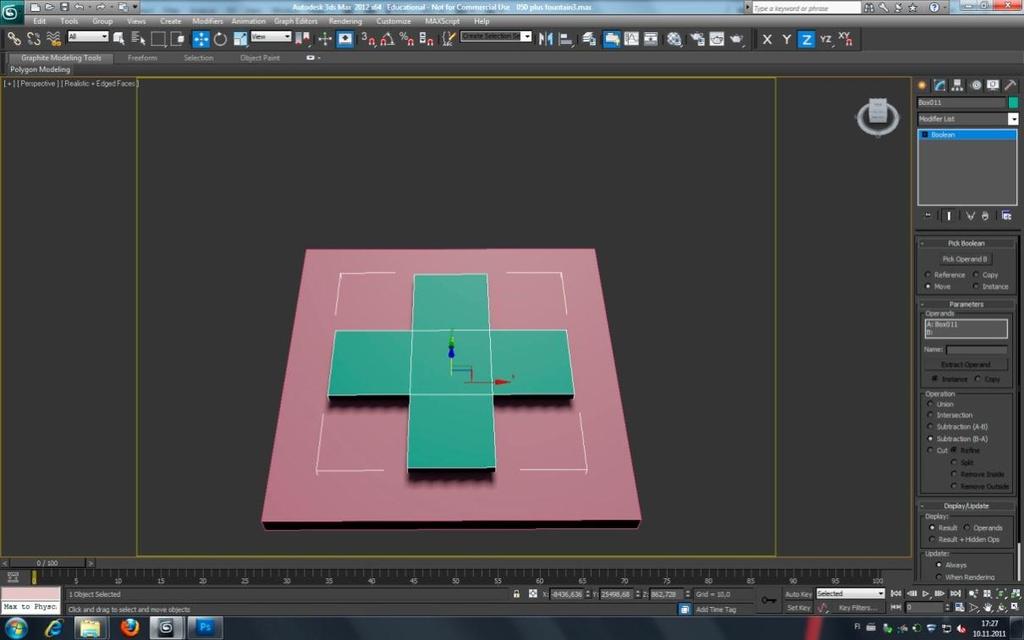Activate the Select and Move tool

[x=200, y=39]
